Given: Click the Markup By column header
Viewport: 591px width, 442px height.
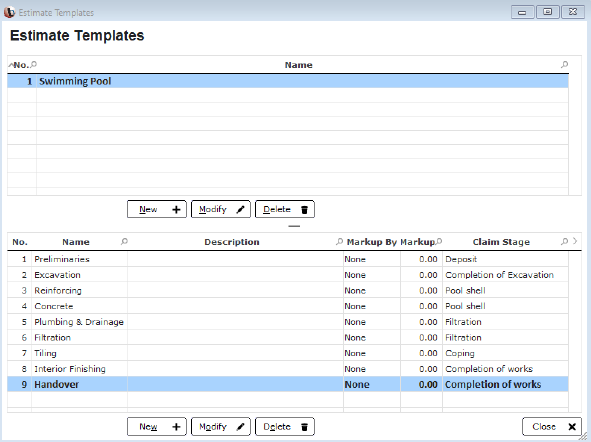Looking at the screenshot, I should coord(372,242).
